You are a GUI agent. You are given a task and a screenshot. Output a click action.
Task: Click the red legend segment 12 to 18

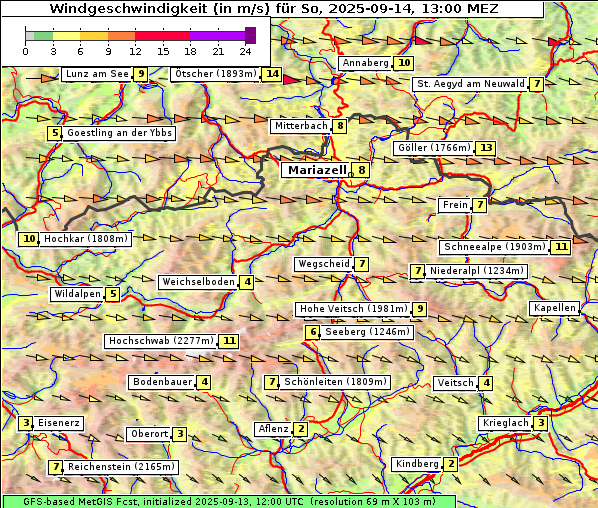[x=162, y=36]
